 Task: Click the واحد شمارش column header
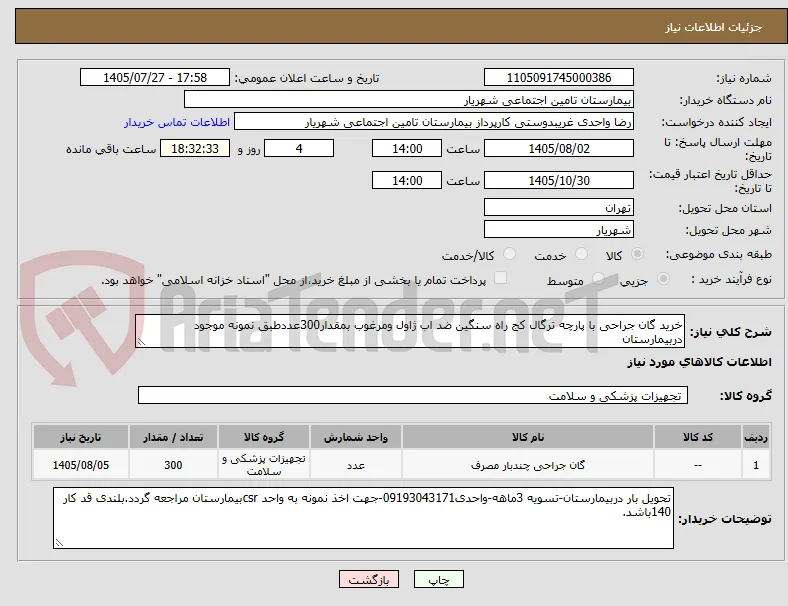pyautogui.click(x=356, y=437)
